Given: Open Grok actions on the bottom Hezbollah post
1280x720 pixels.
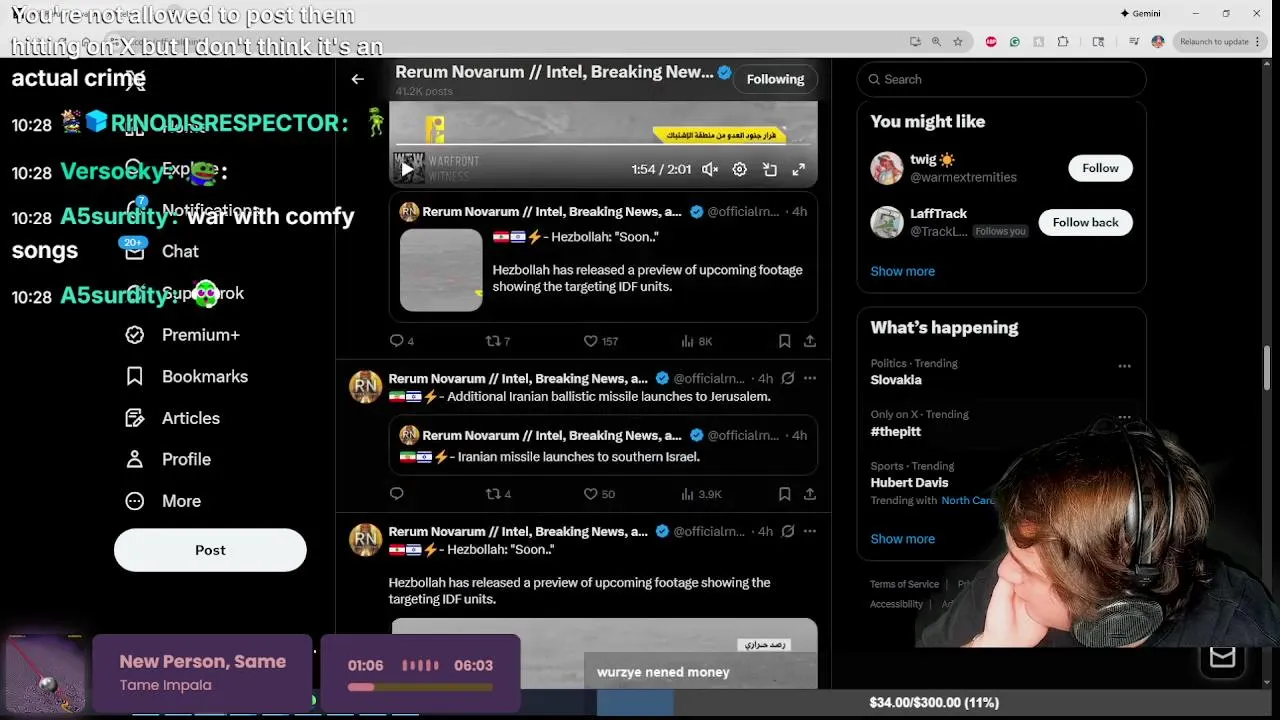Looking at the screenshot, I should pyautogui.click(x=788, y=531).
